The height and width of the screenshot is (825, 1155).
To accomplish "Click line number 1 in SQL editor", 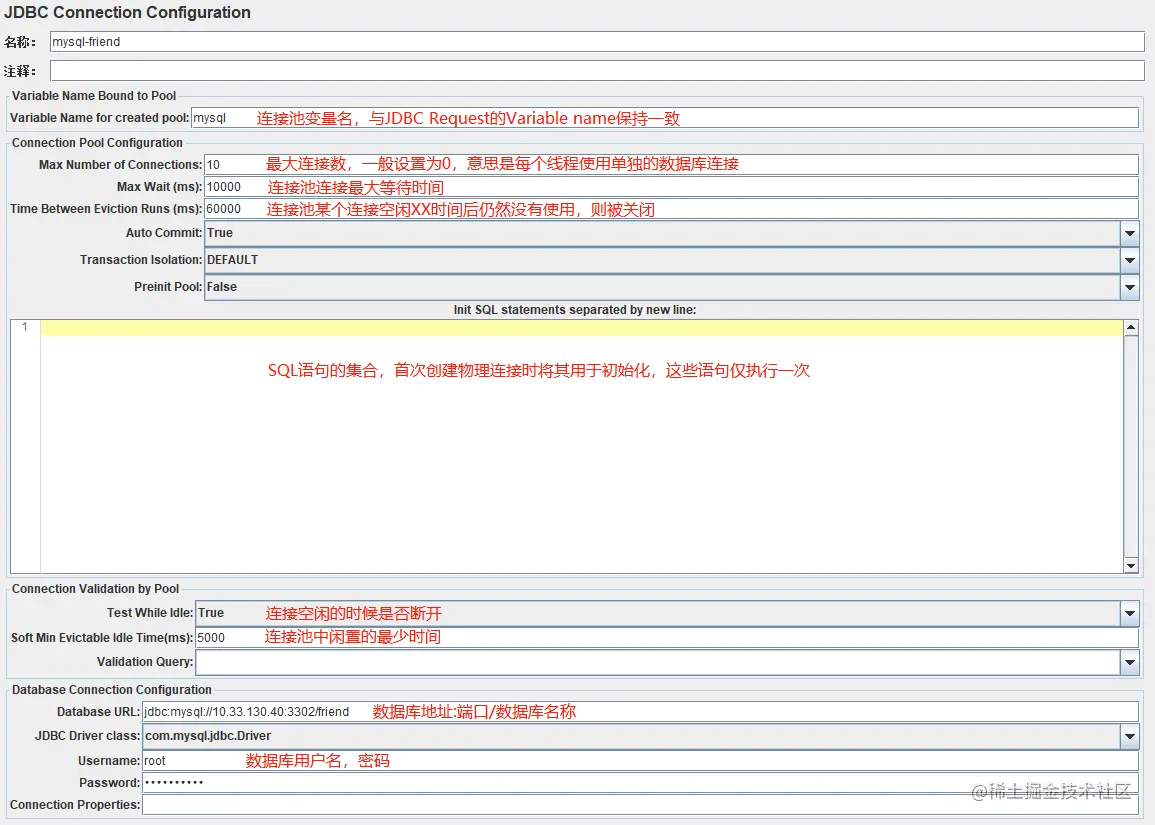I will click(x=23, y=327).
